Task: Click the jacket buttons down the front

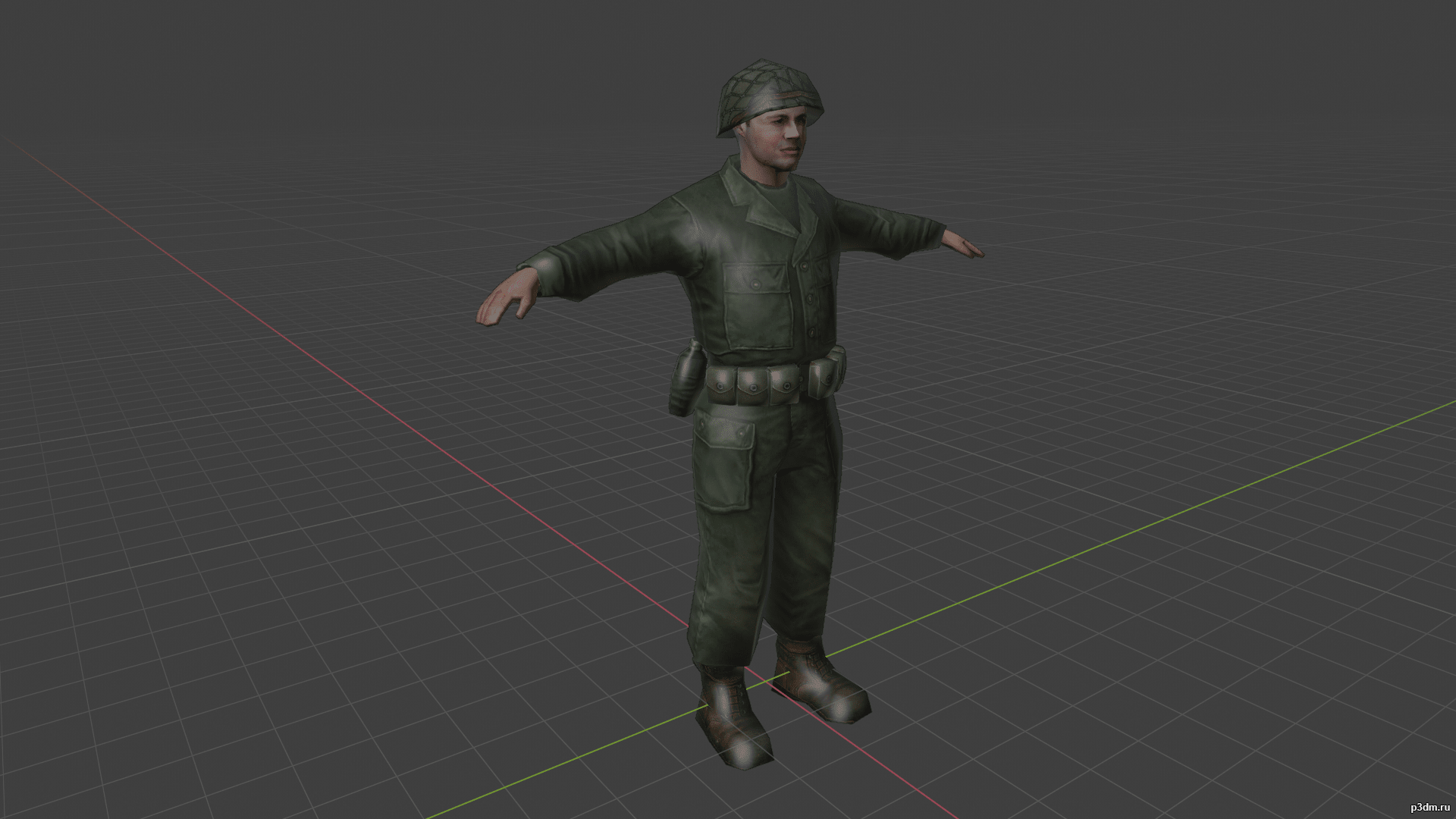Action: (810, 300)
